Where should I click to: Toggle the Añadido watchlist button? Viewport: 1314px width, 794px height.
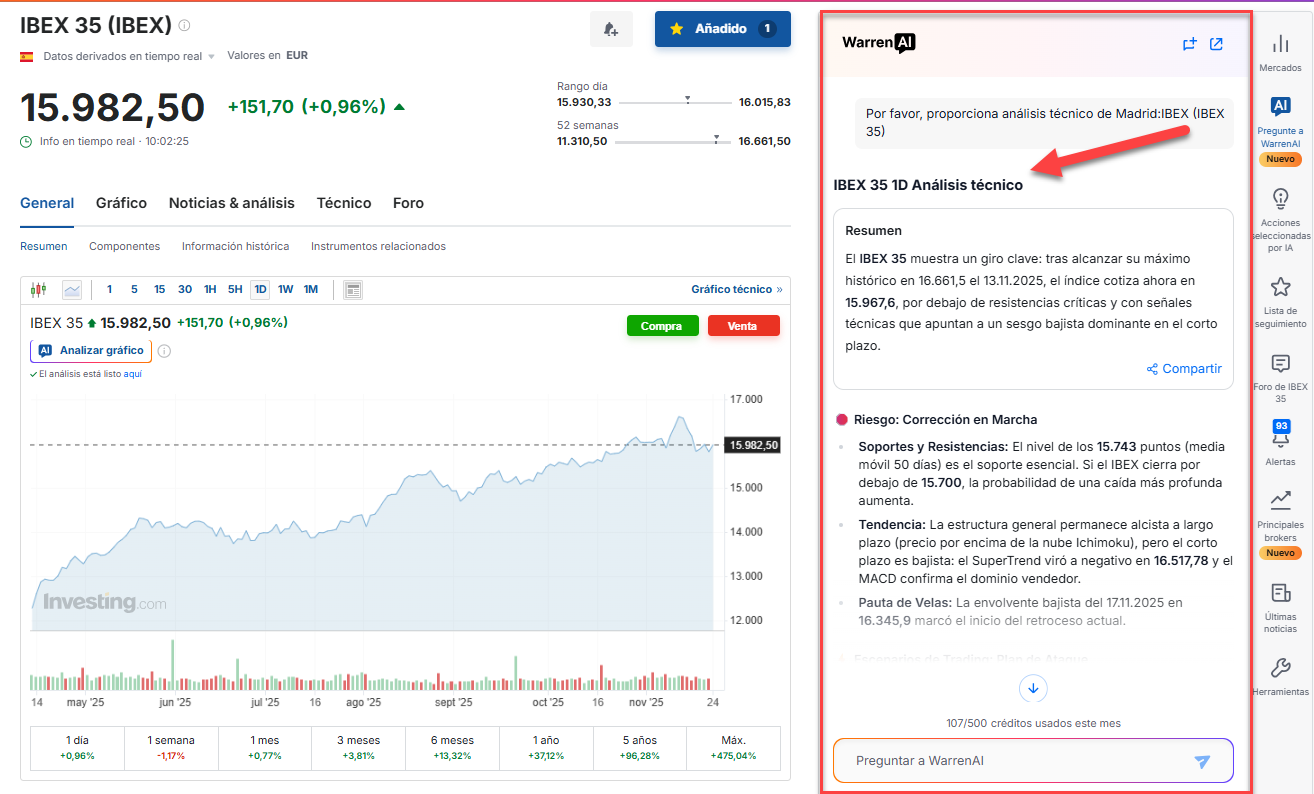(722, 29)
